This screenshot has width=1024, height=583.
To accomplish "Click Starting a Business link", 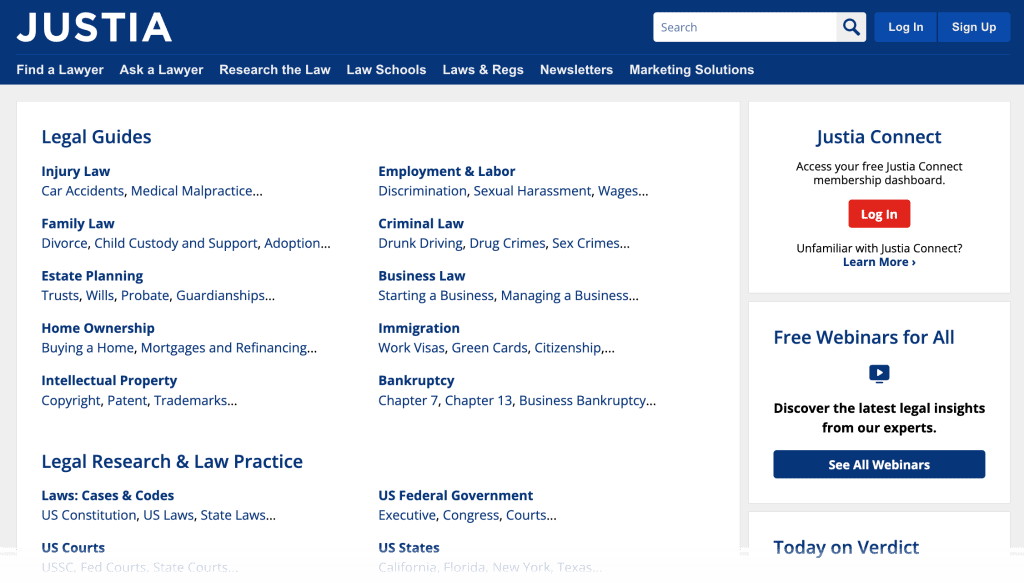I will pos(436,295).
